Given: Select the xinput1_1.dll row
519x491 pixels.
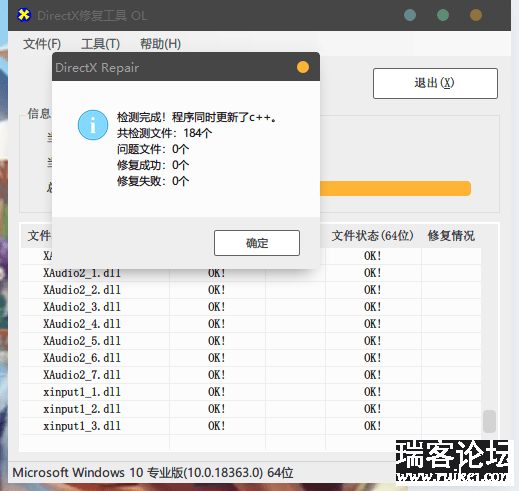Looking at the screenshot, I should click(x=251, y=392).
